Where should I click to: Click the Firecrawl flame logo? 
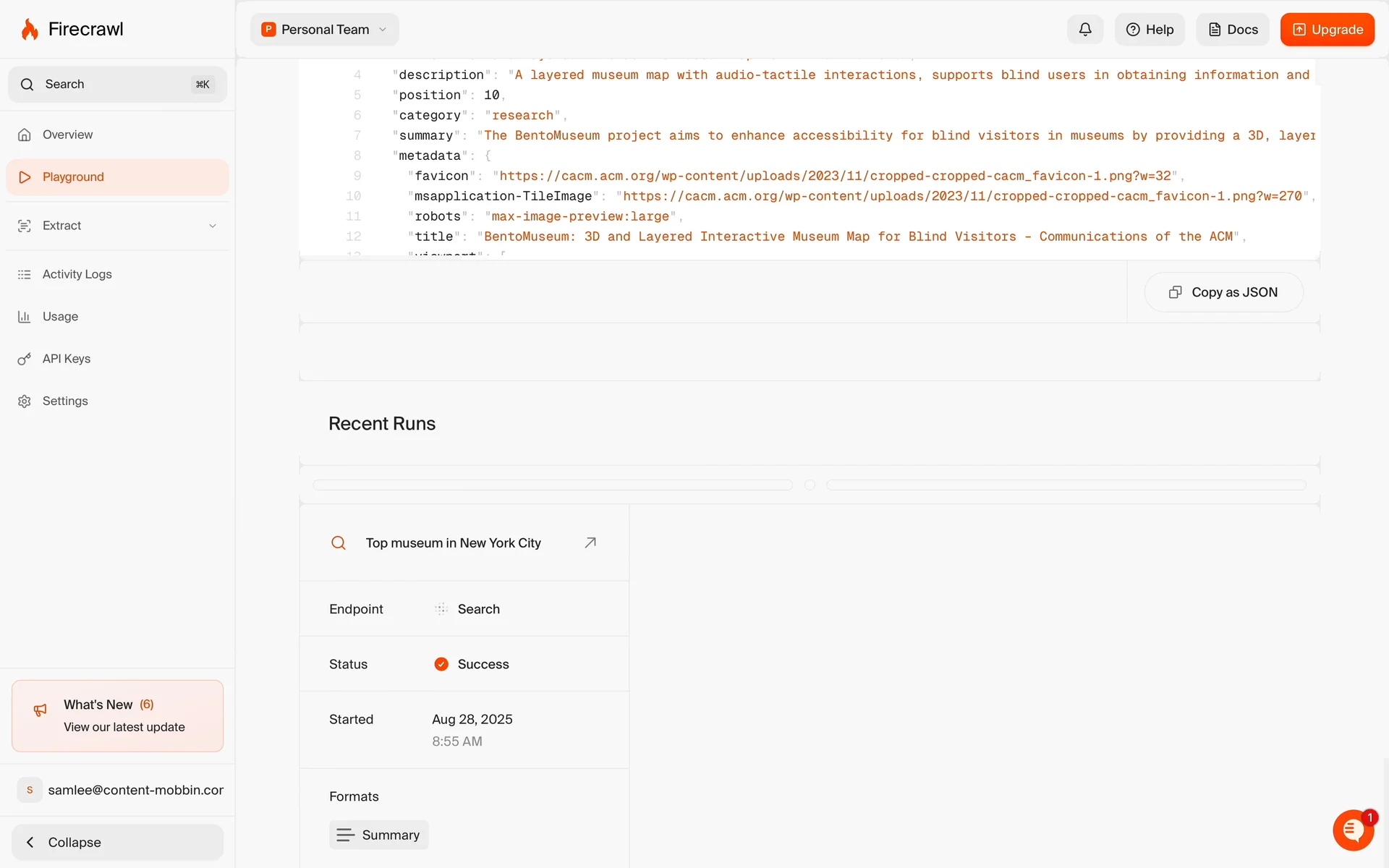(30, 30)
